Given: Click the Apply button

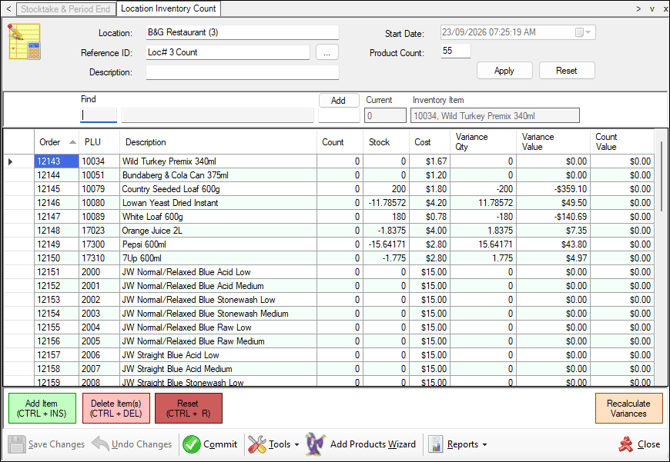Looking at the screenshot, I should coord(504,71).
